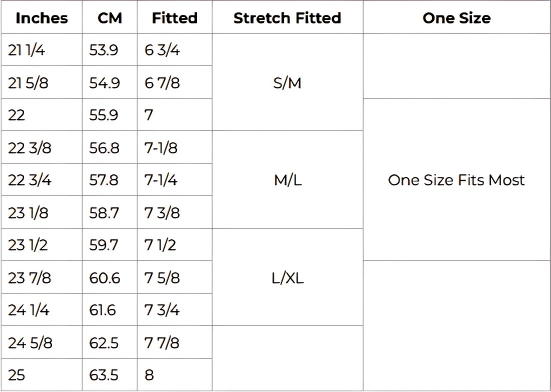The image size is (551, 392).
Task: Select the Fitted column header
Action: tap(175, 18)
